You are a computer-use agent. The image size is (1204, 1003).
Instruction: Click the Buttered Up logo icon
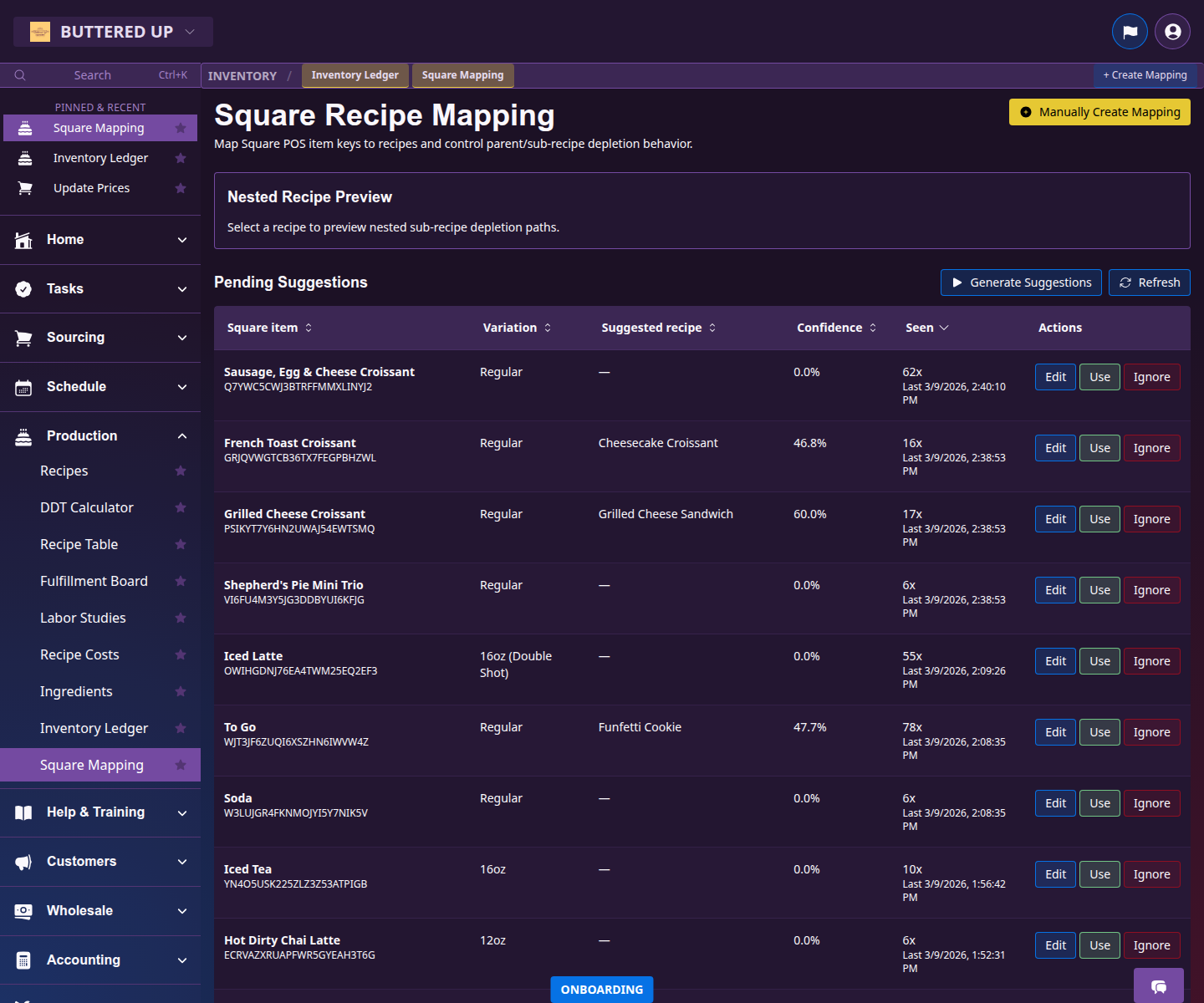coord(40,31)
